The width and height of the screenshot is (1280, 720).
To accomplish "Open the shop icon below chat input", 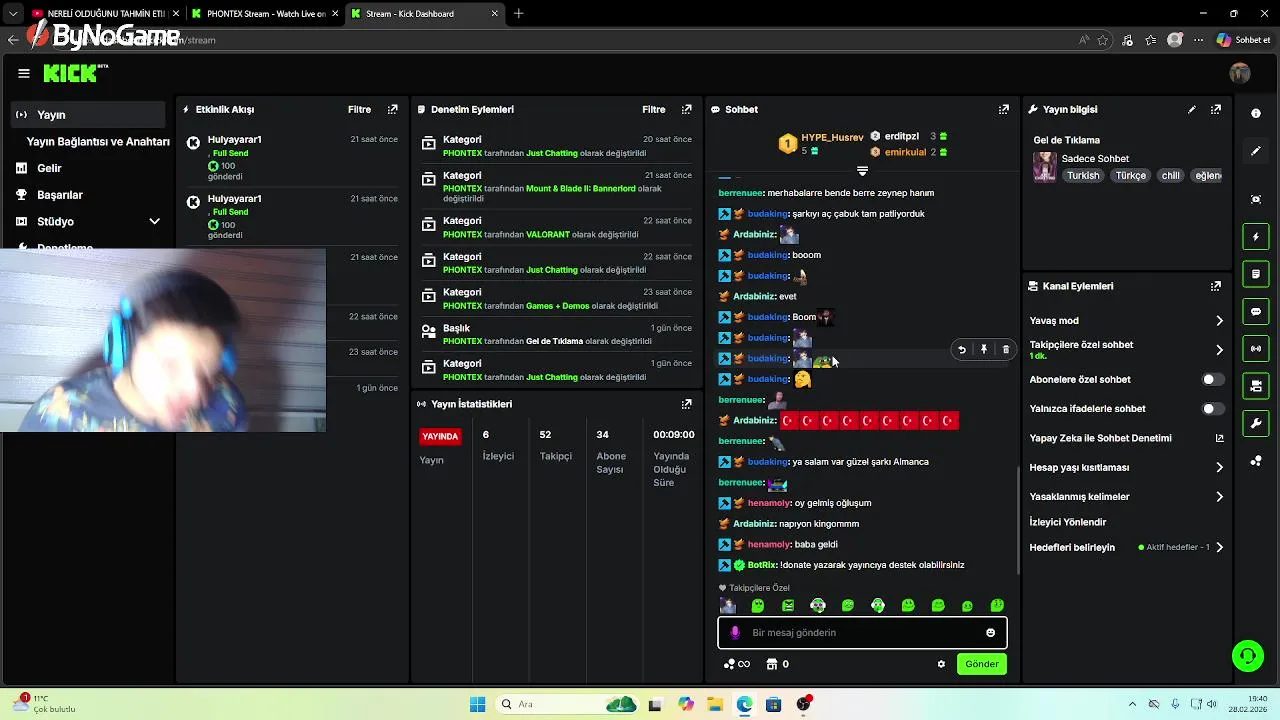I will click(x=772, y=664).
